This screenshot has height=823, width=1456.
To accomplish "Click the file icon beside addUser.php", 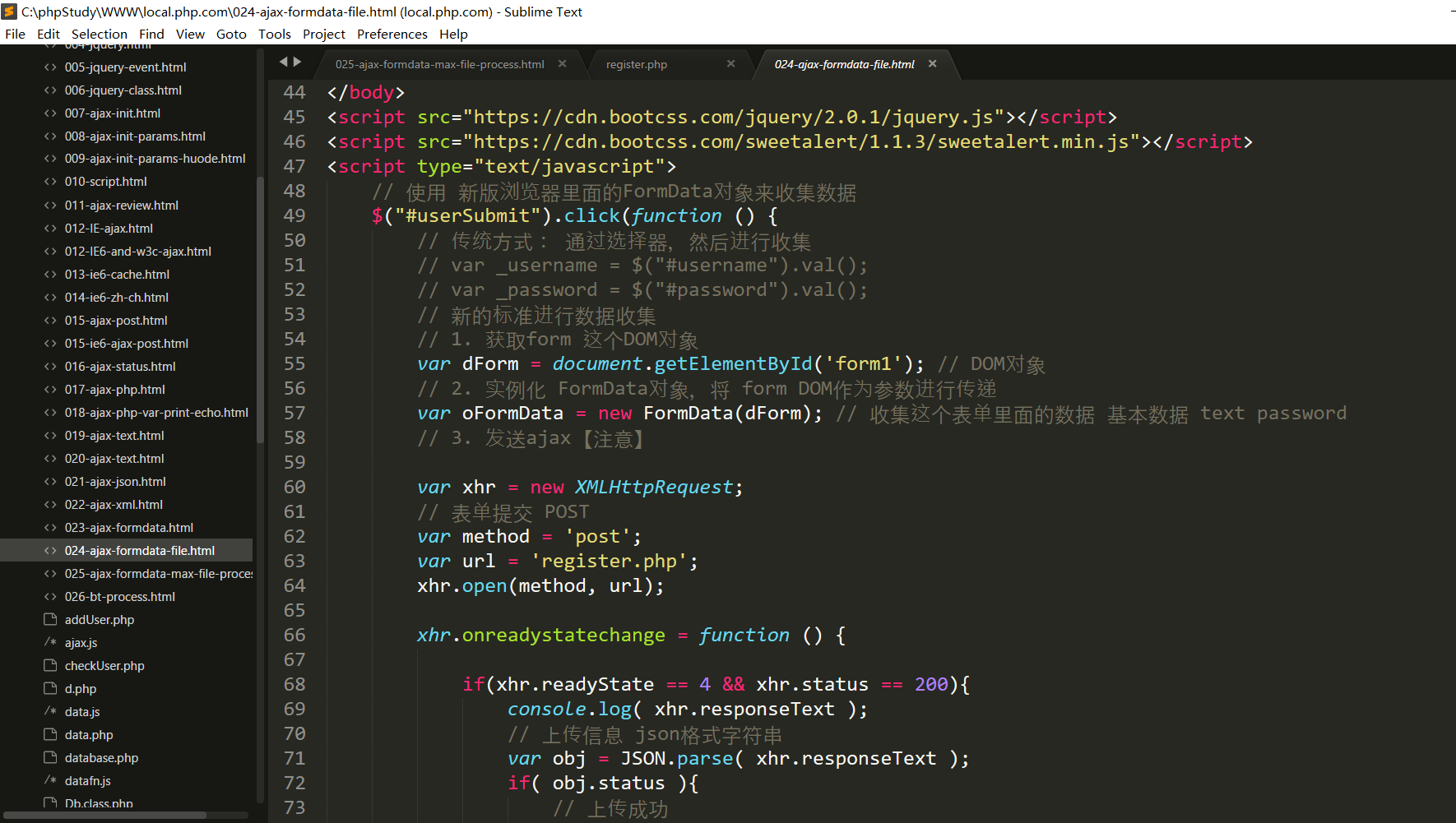I will pos(50,619).
